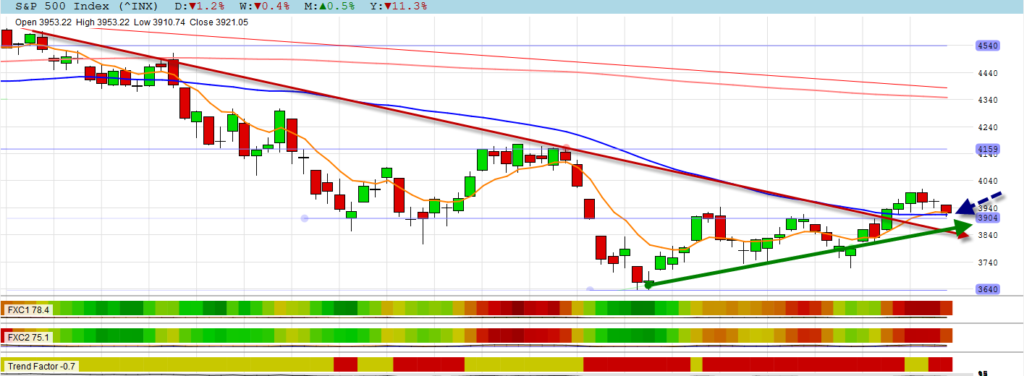Click the 4240 axis label
Image resolution: width=1024 pixels, height=376 pixels.
pos(987,128)
